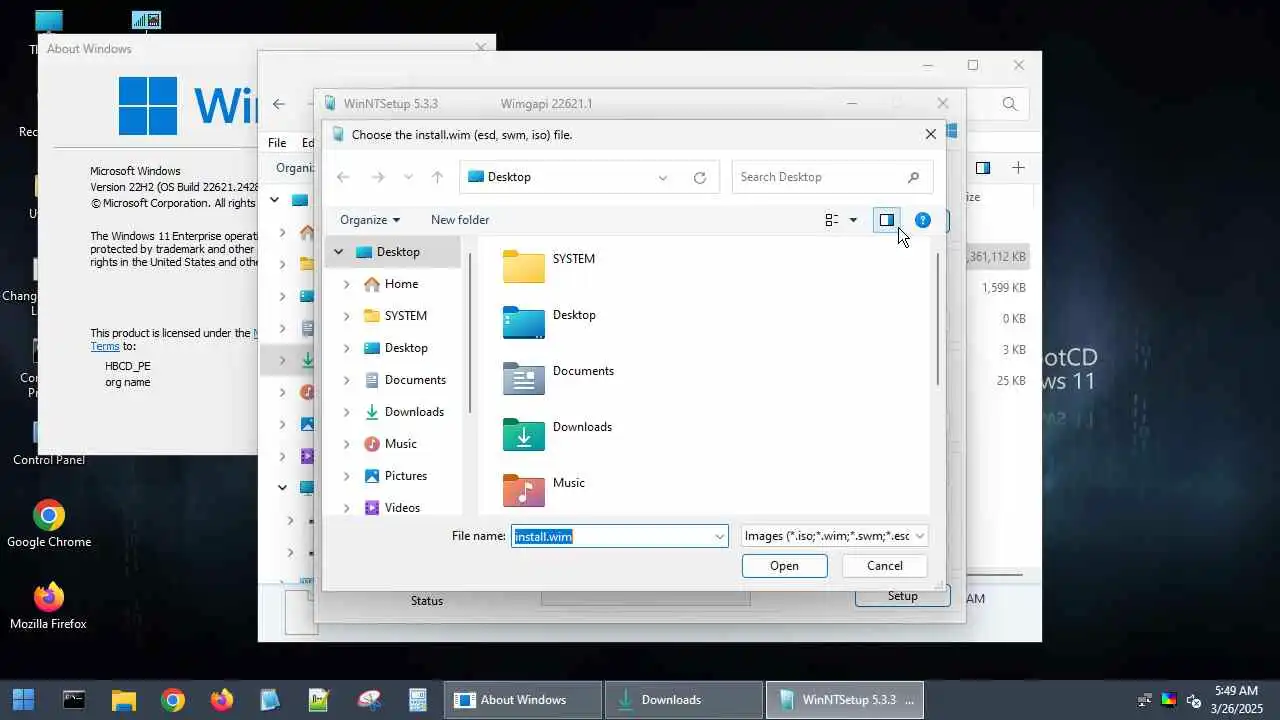Click the change view icon

(x=831, y=220)
